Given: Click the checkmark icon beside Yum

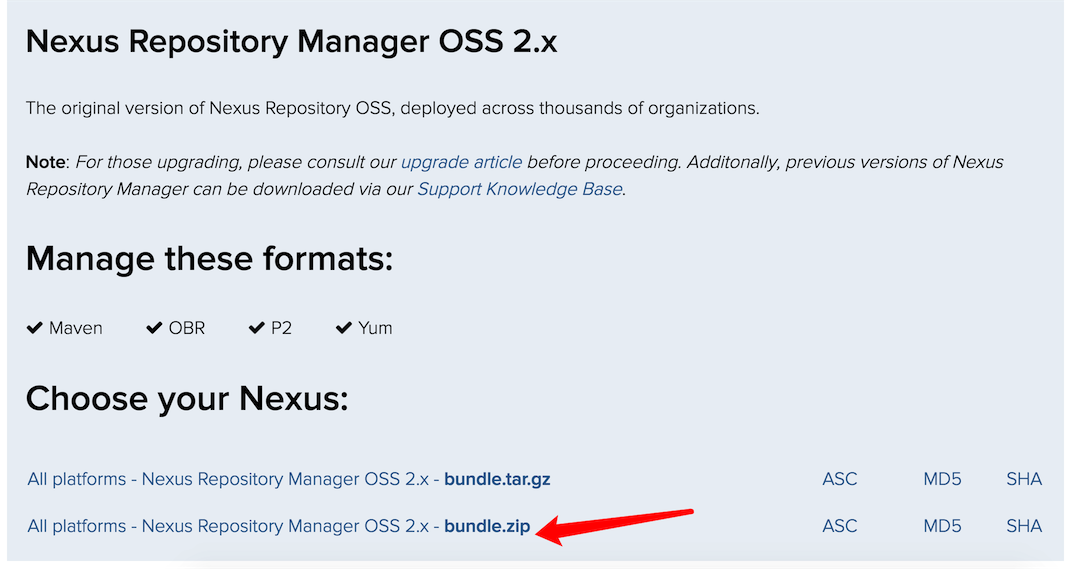Looking at the screenshot, I should click(x=344, y=328).
